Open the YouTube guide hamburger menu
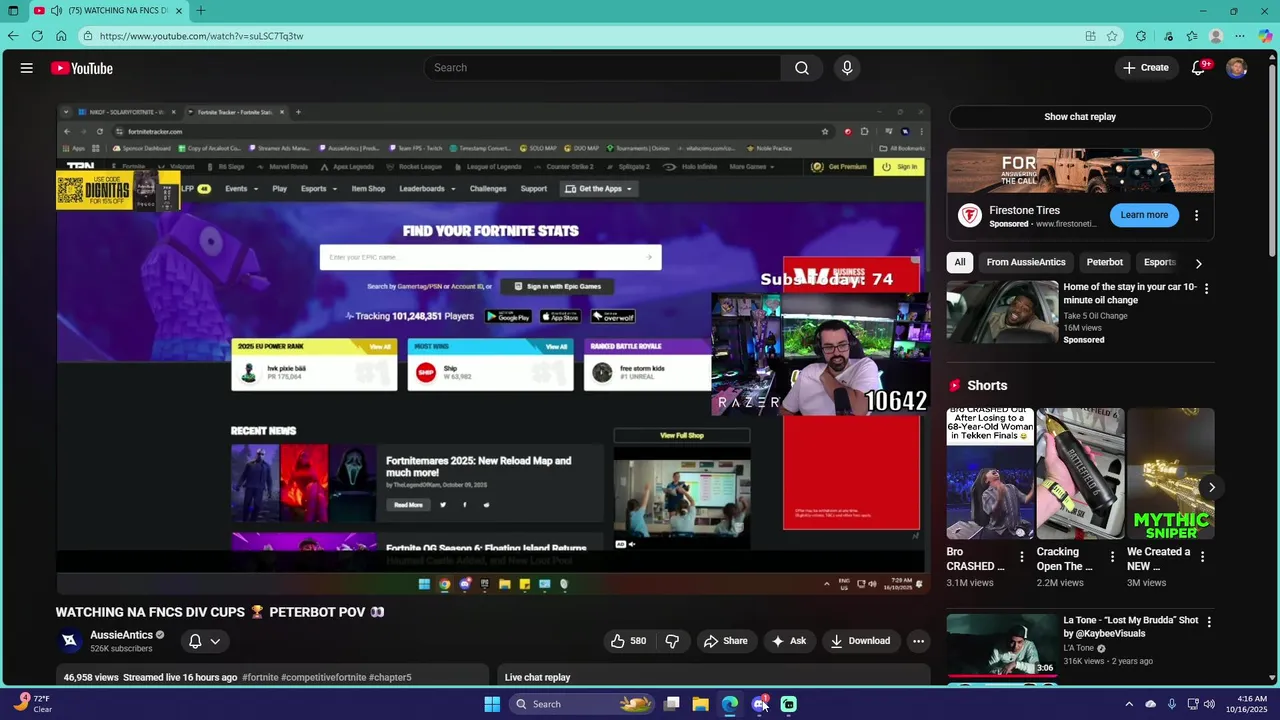 tap(27, 68)
